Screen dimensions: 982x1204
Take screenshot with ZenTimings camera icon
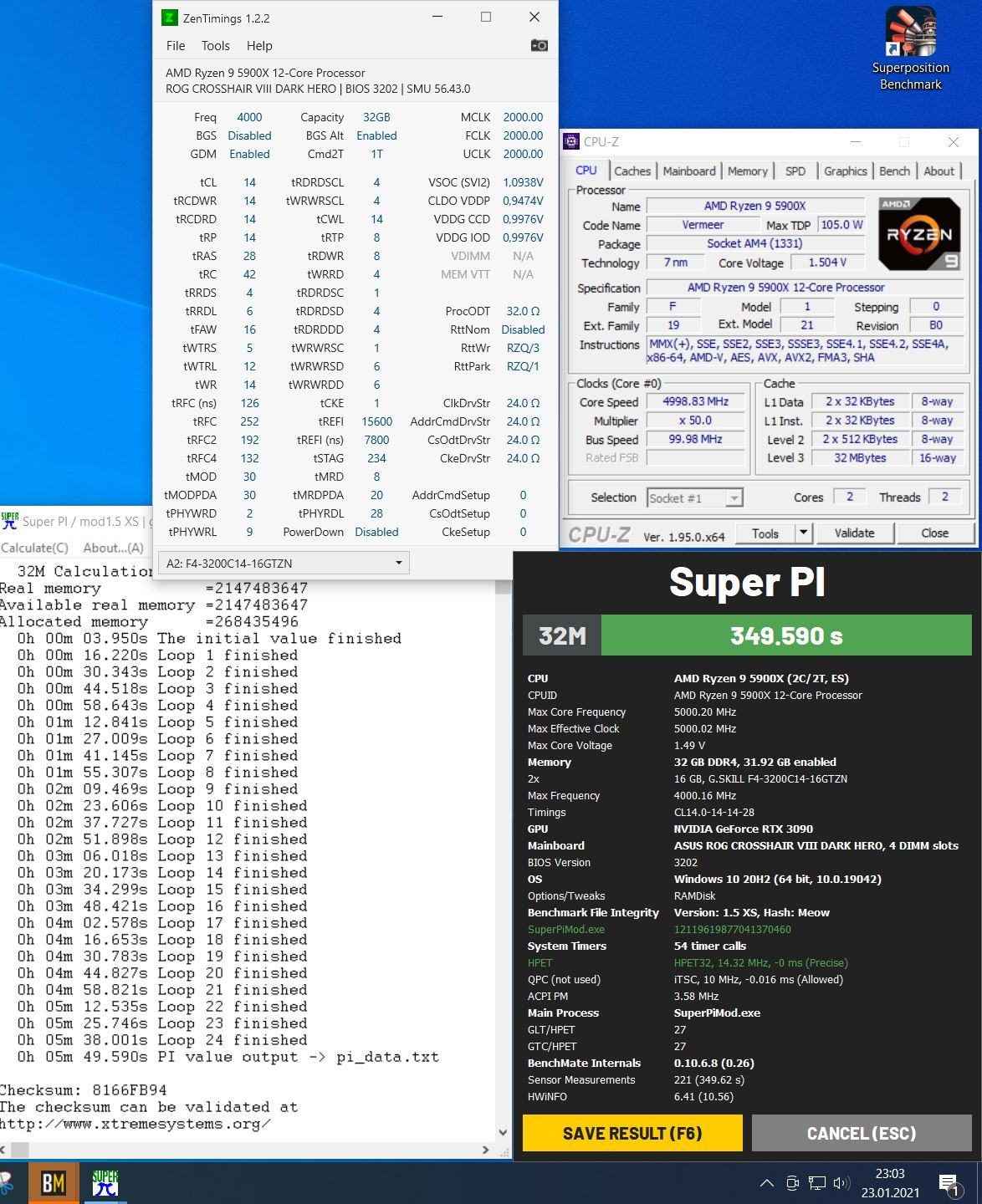coord(540,45)
